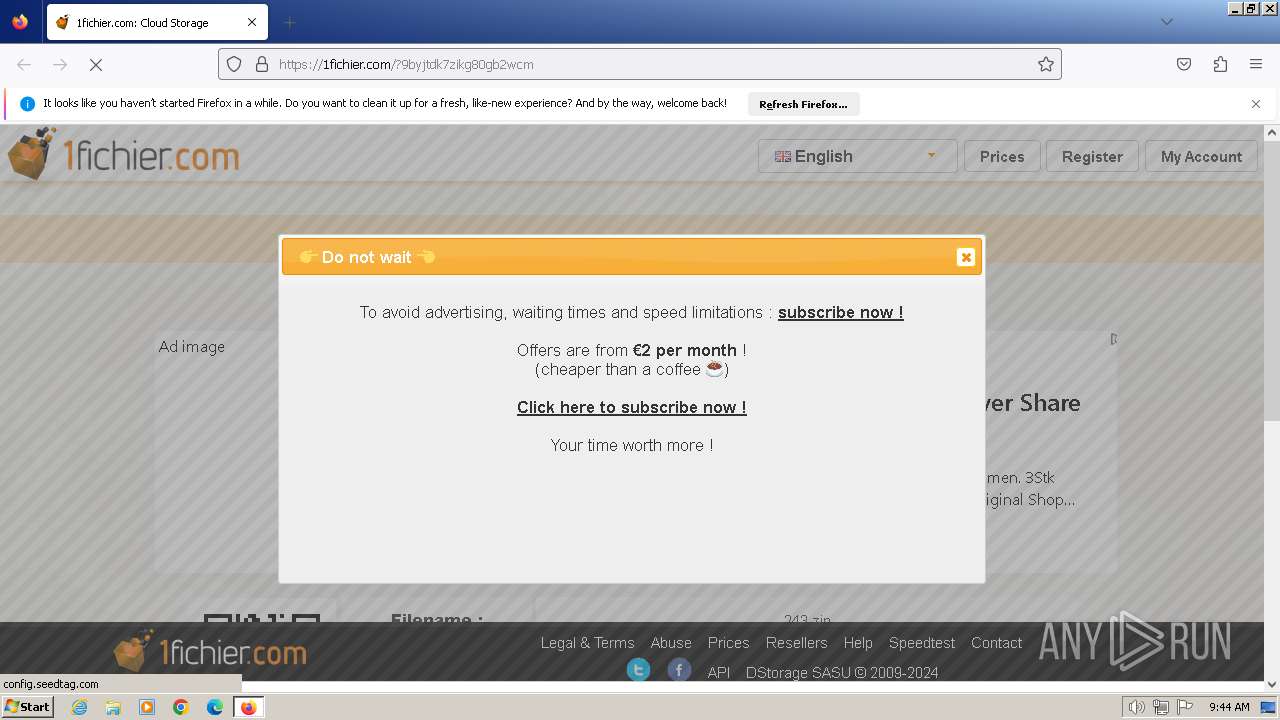Screen dimensions: 1280x720
Task: Open the Speedtest footer link
Action: point(922,643)
